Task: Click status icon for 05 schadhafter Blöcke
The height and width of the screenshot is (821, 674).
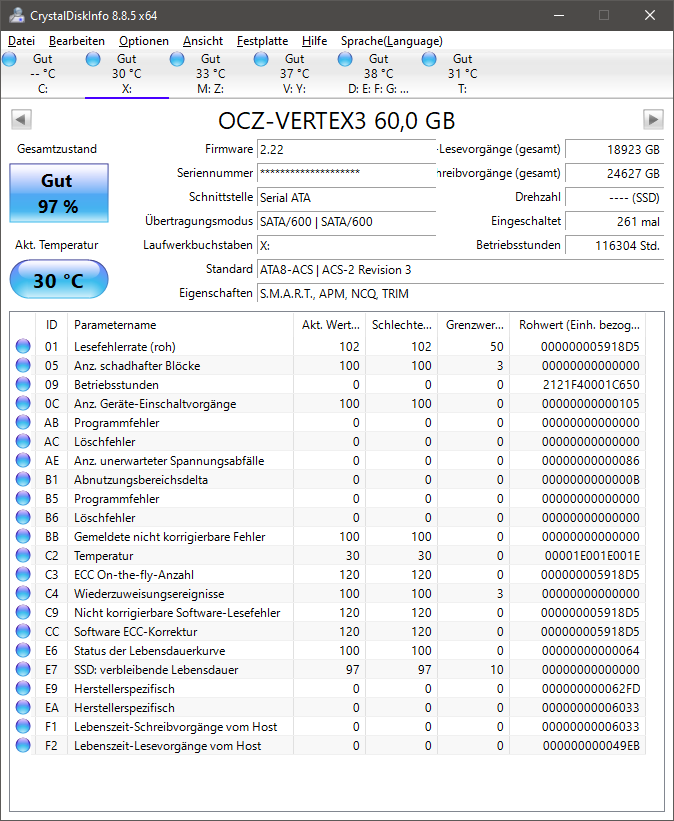Action: coord(23,365)
